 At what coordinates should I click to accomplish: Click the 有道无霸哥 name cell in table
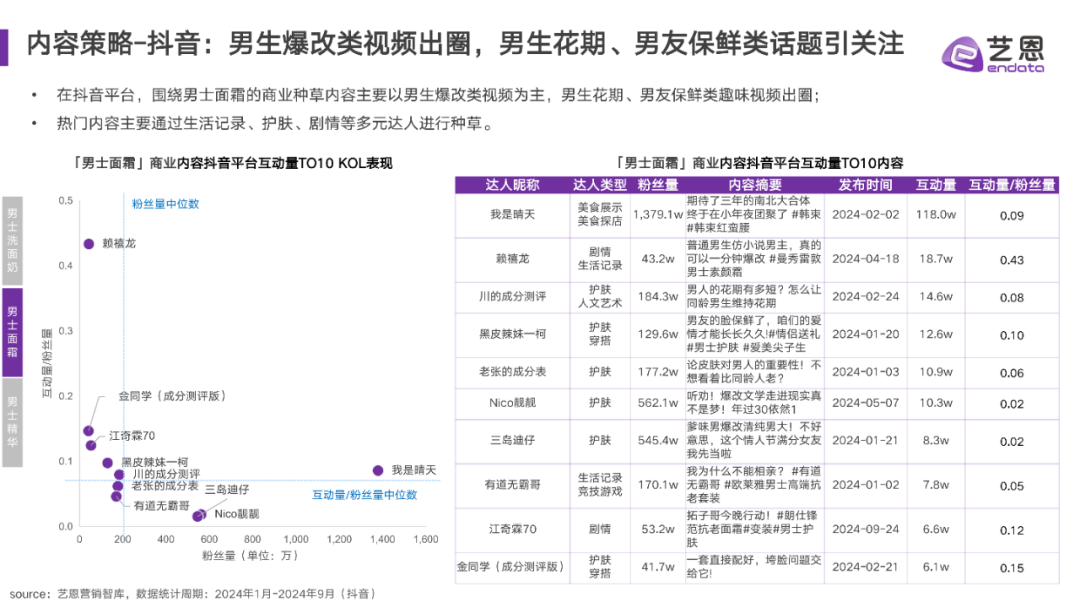coord(512,485)
